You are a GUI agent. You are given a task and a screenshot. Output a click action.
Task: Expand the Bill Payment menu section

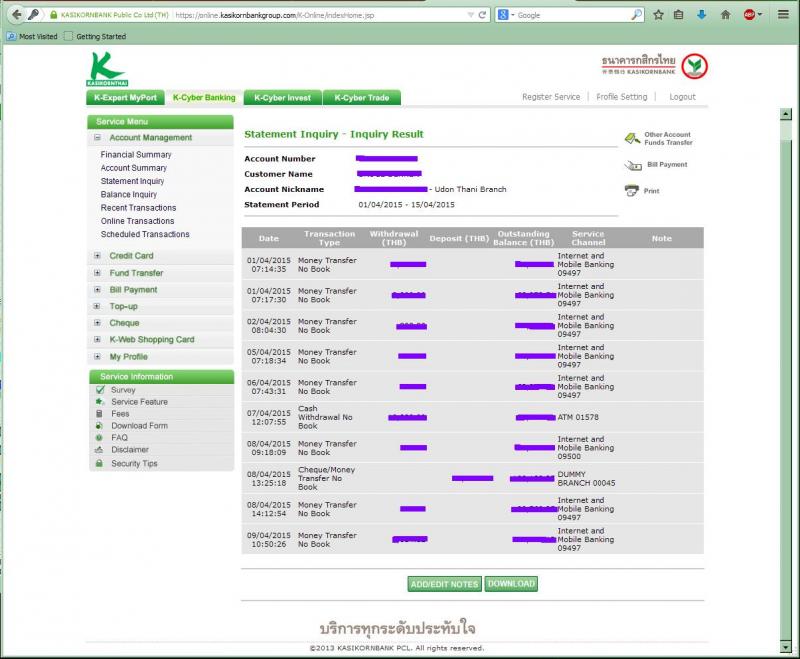97,290
